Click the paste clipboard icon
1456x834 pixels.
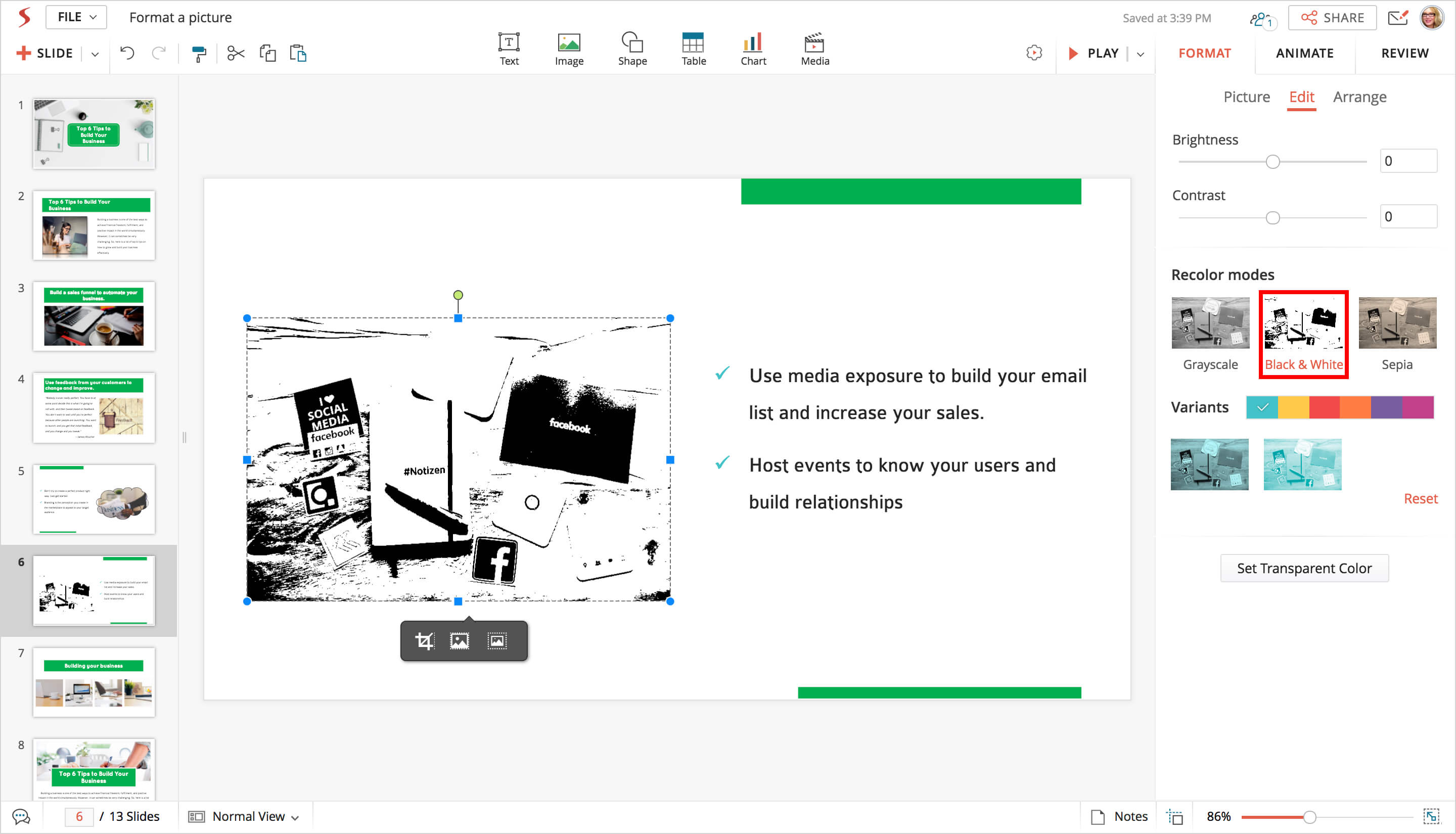pos(298,54)
